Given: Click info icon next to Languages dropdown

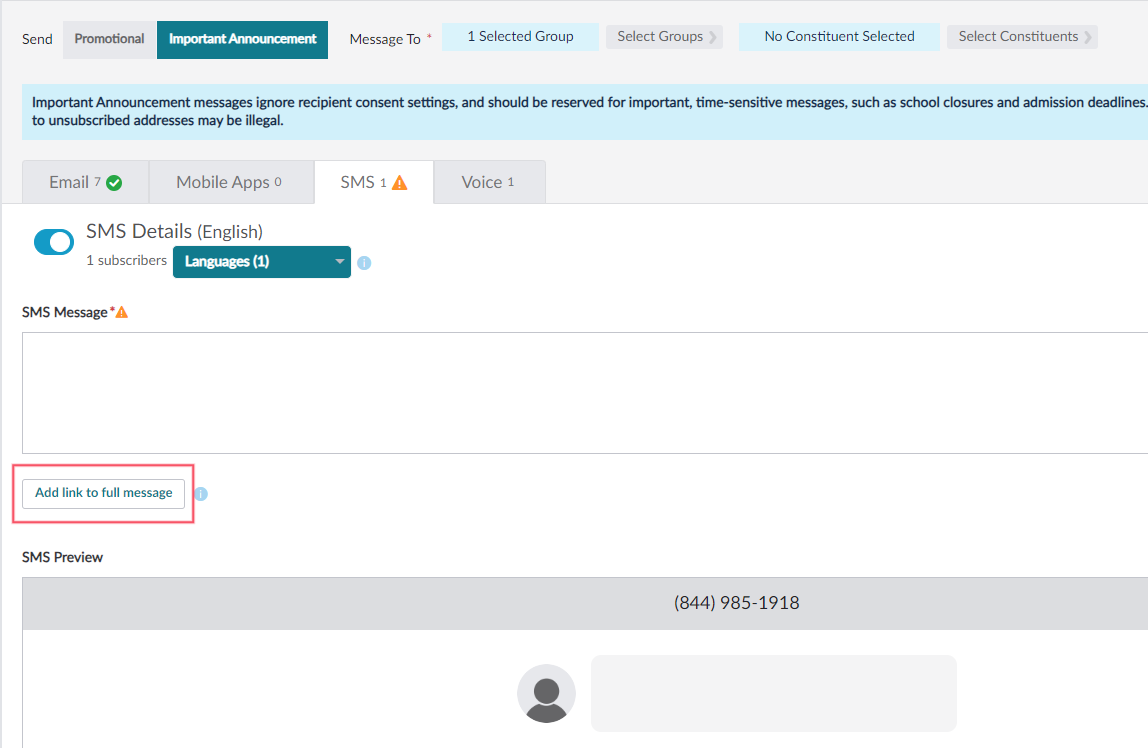Looking at the screenshot, I should (364, 263).
